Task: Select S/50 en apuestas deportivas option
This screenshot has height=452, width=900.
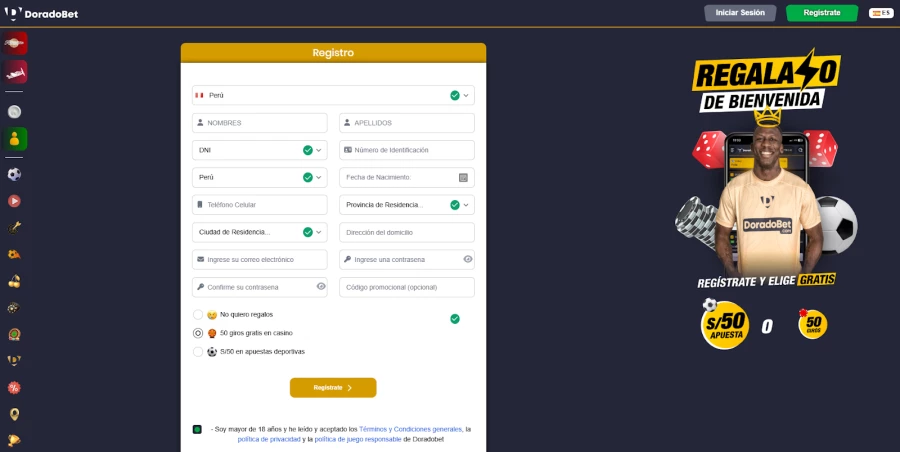Action: (x=198, y=351)
